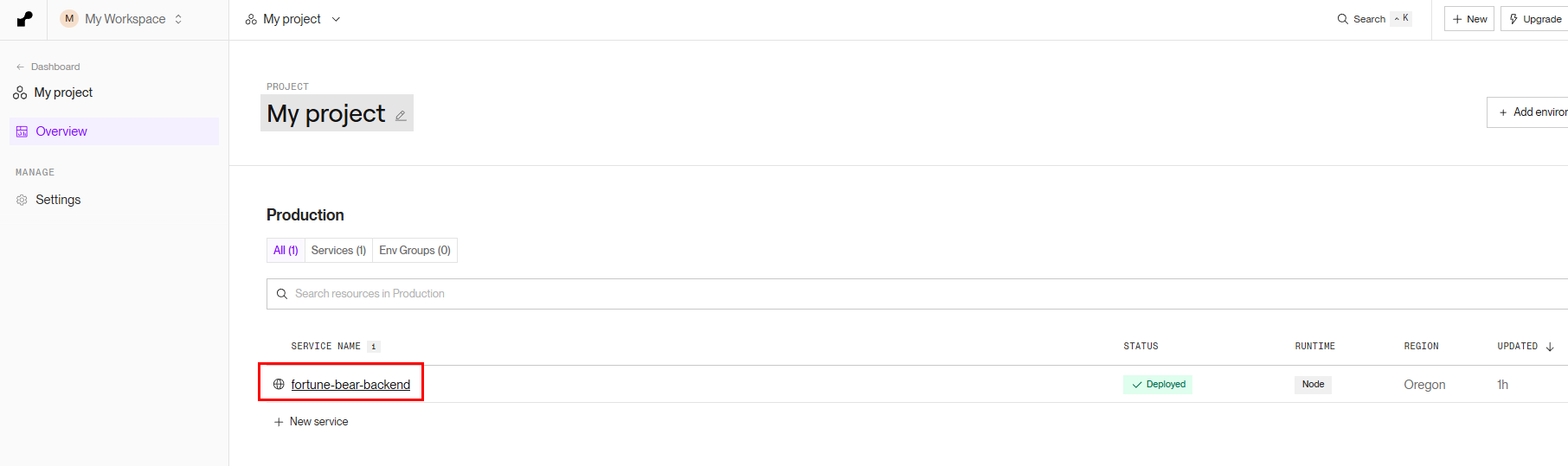Select the All (1) tab
This screenshot has width=1568, height=466.
(x=286, y=251)
